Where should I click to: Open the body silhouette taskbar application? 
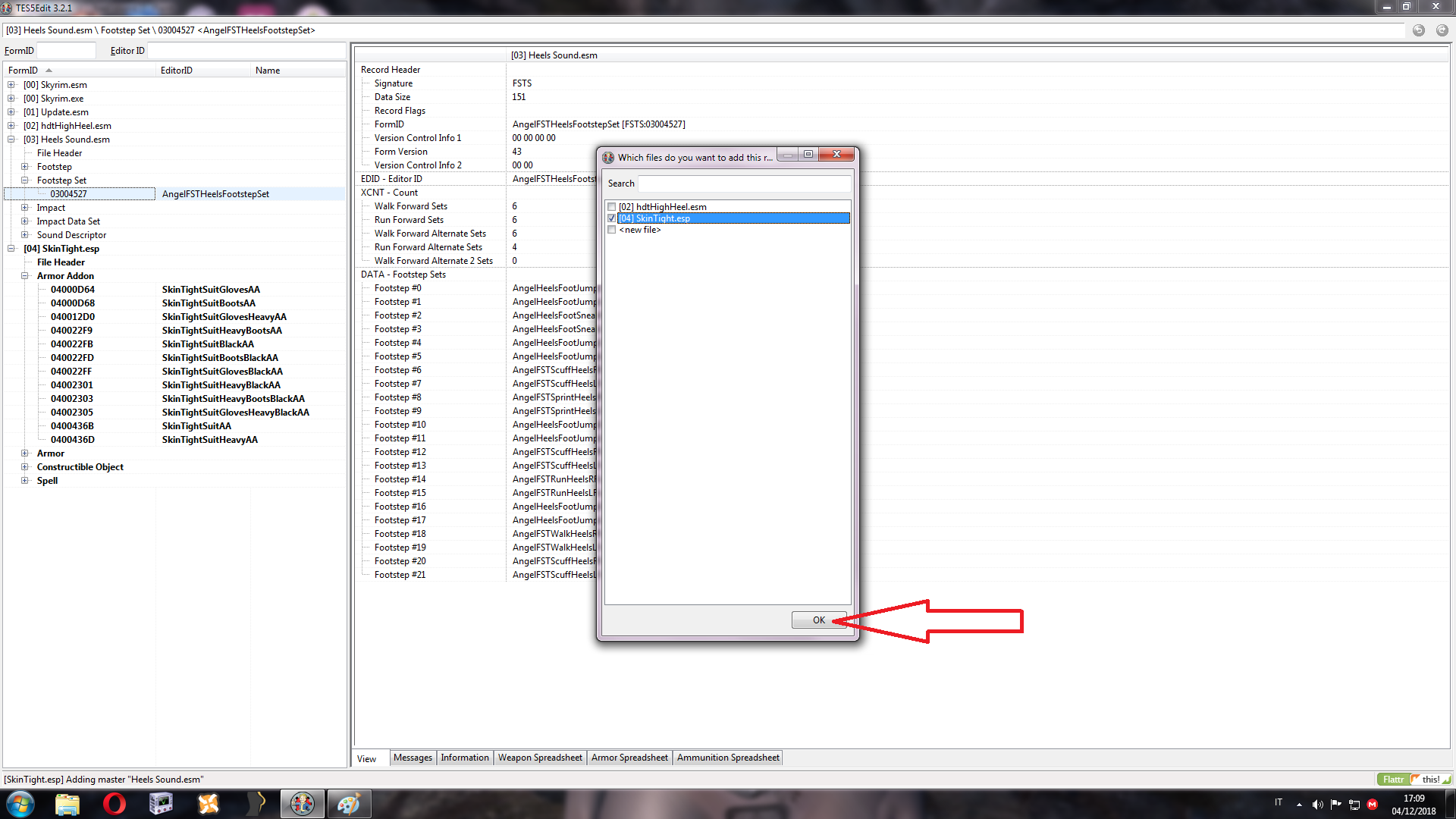tap(256, 803)
